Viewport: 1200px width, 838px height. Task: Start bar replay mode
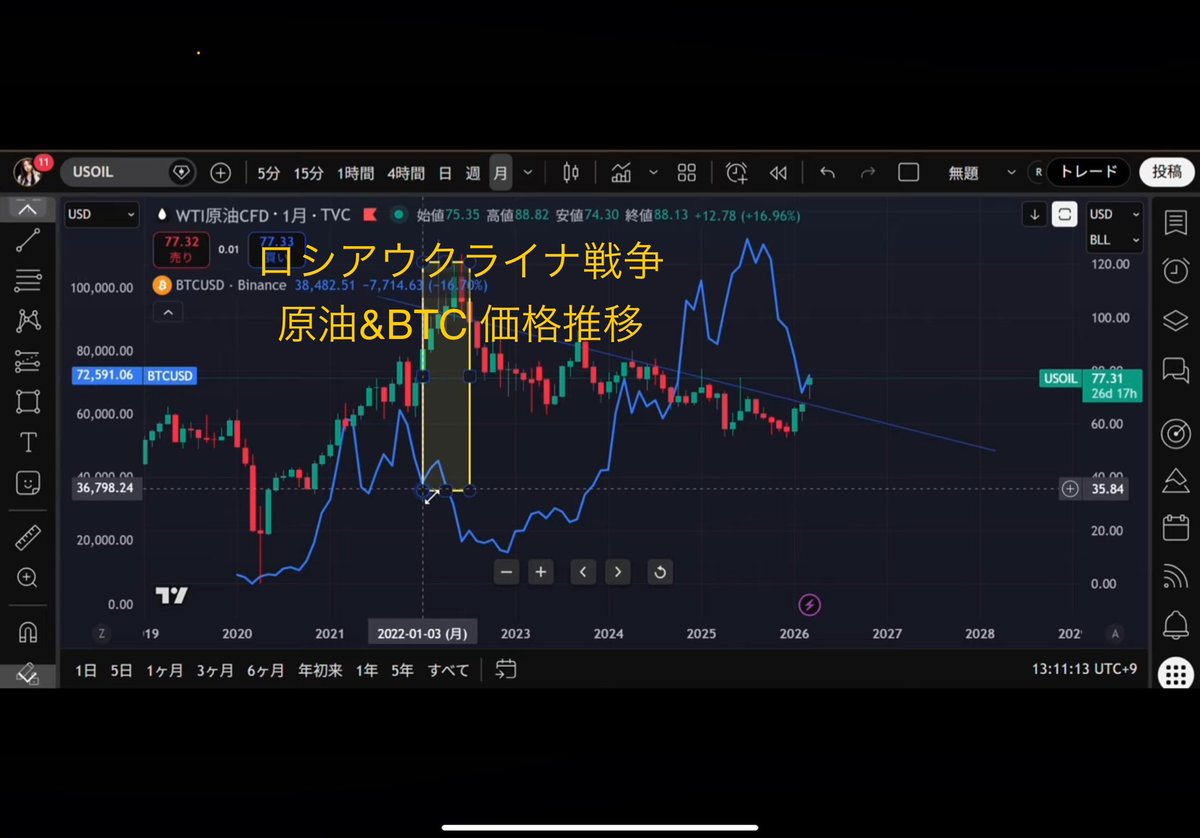pos(778,172)
